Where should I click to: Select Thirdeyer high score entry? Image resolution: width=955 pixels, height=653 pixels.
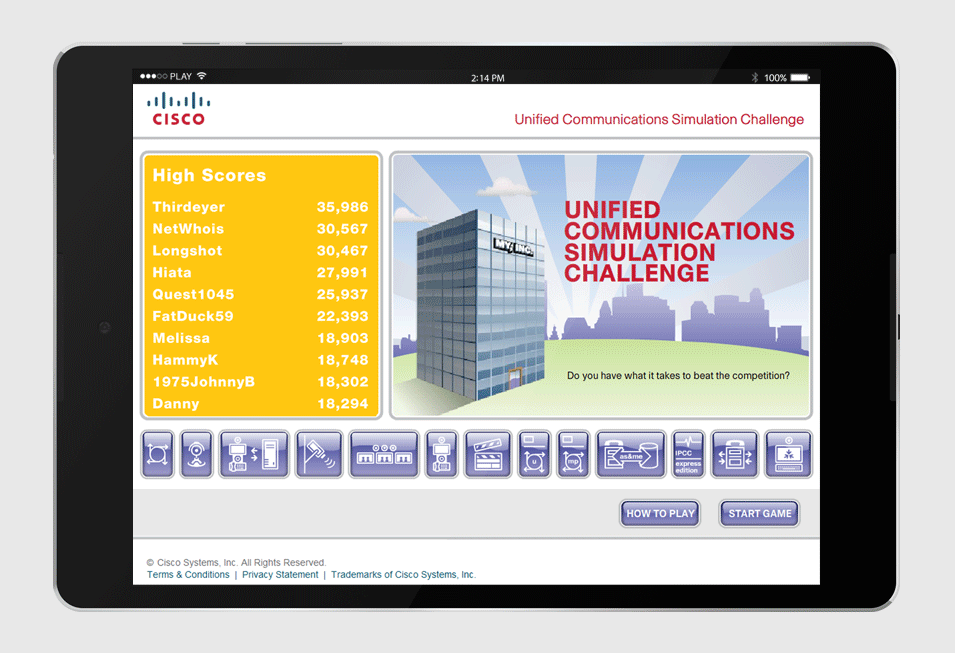261,207
